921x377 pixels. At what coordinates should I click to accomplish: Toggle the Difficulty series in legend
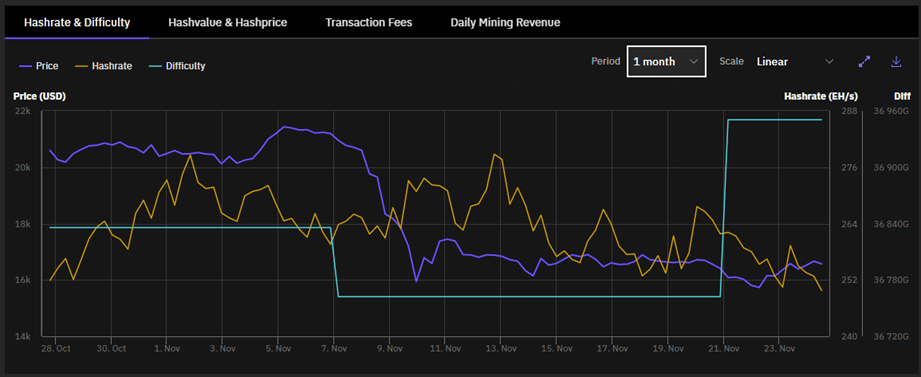coord(177,66)
